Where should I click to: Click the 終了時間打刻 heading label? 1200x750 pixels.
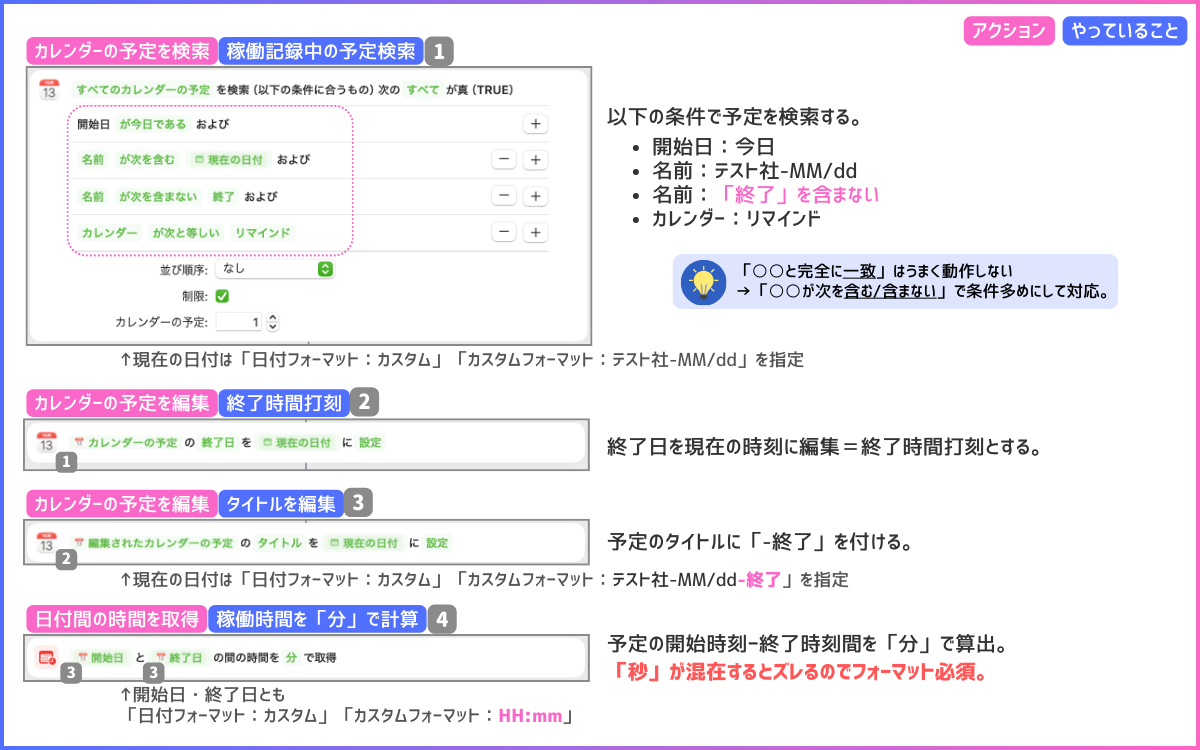(x=285, y=403)
